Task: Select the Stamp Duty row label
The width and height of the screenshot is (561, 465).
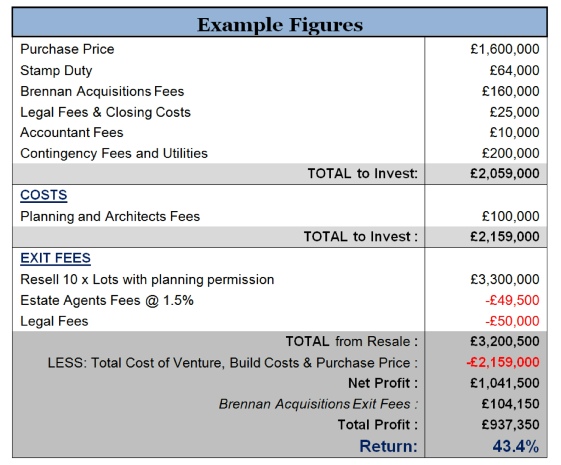Action: [56, 71]
